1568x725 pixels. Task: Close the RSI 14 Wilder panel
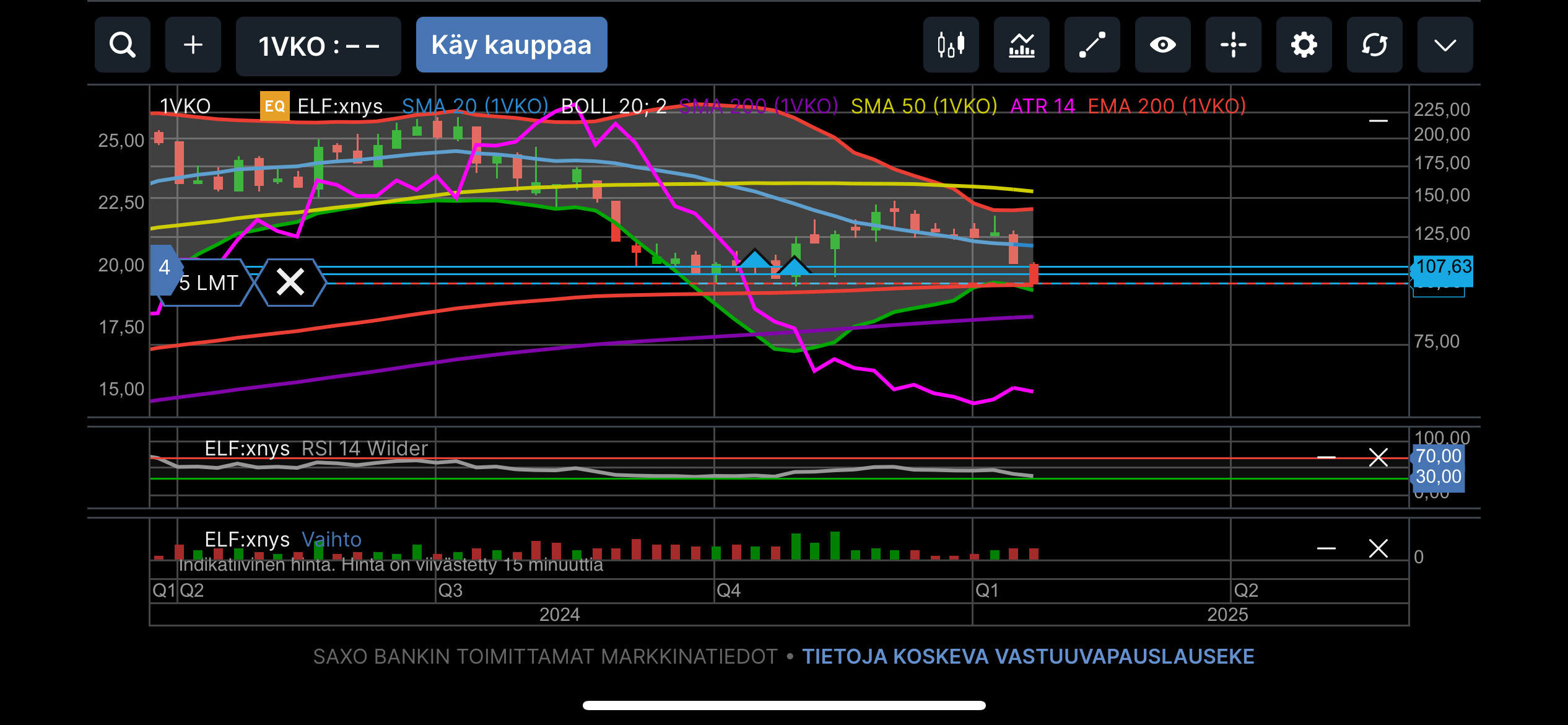(1378, 457)
